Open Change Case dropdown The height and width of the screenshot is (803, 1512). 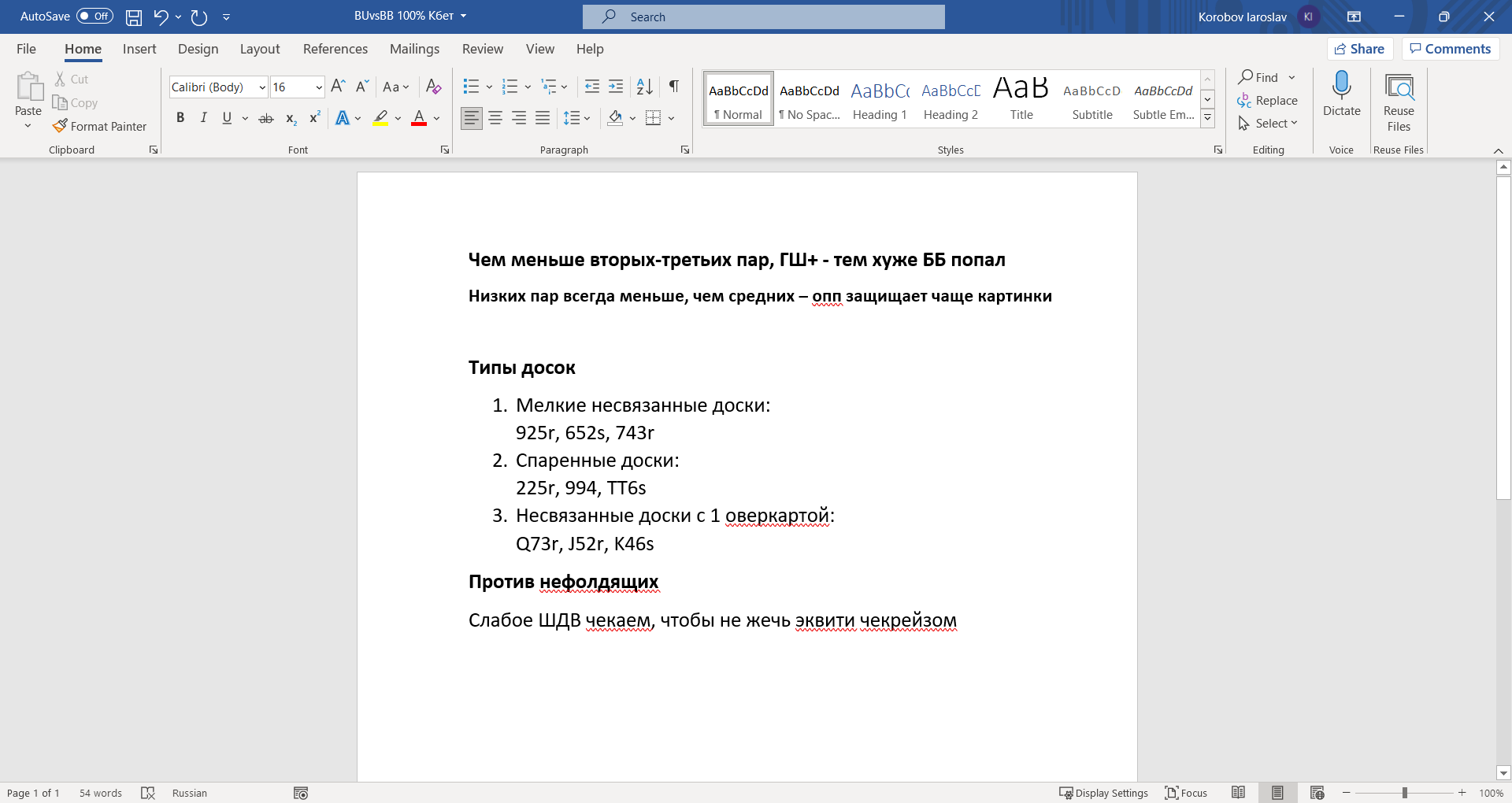point(396,87)
